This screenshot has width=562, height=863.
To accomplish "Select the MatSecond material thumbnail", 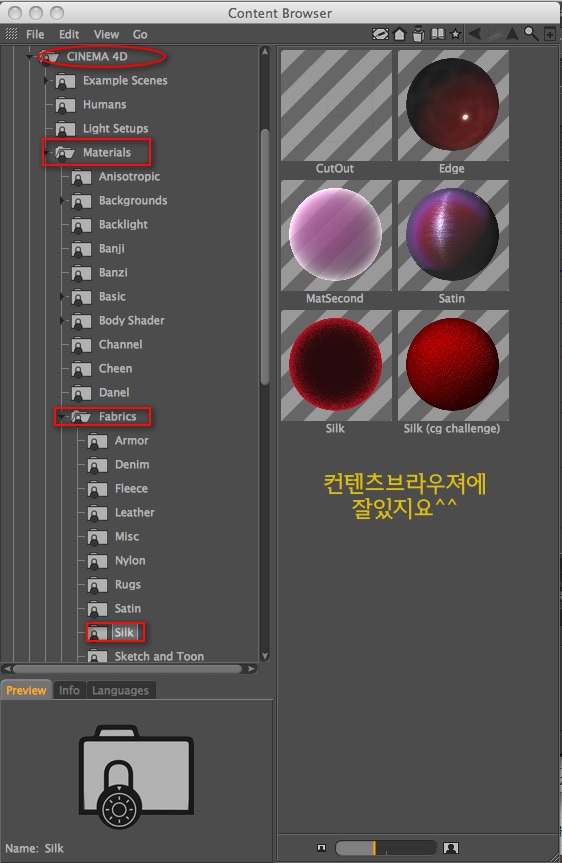I will pyautogui.click(x=336, y=236).
